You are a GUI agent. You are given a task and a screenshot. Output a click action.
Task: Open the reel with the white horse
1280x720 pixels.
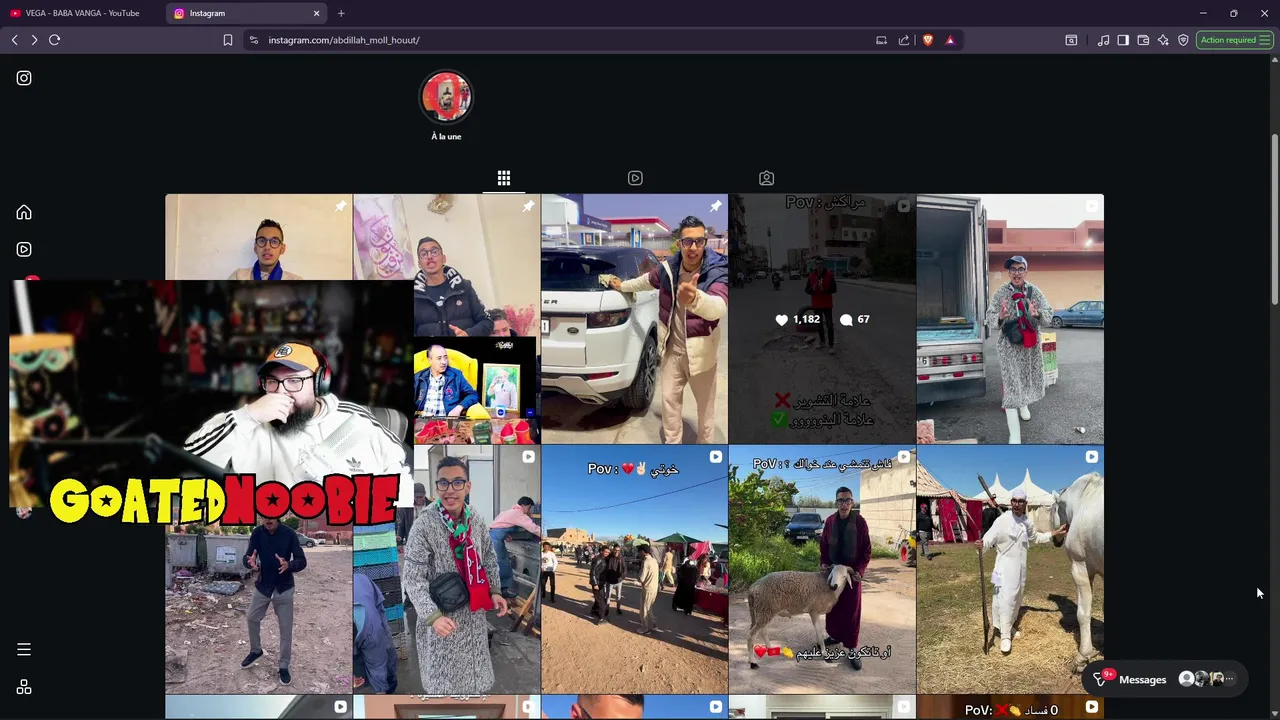pos(1010,569)
